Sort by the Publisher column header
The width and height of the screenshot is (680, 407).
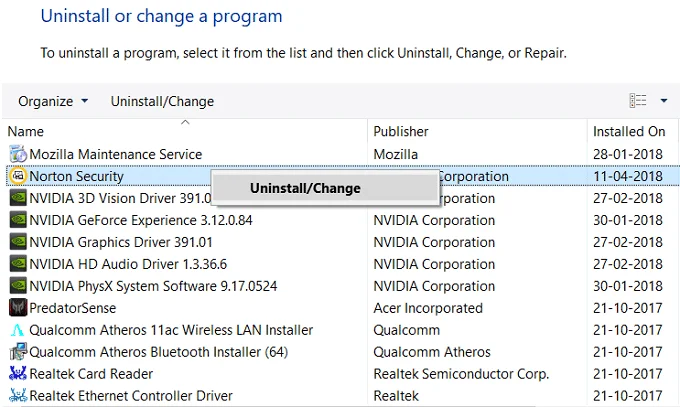(x=401, y=131)
